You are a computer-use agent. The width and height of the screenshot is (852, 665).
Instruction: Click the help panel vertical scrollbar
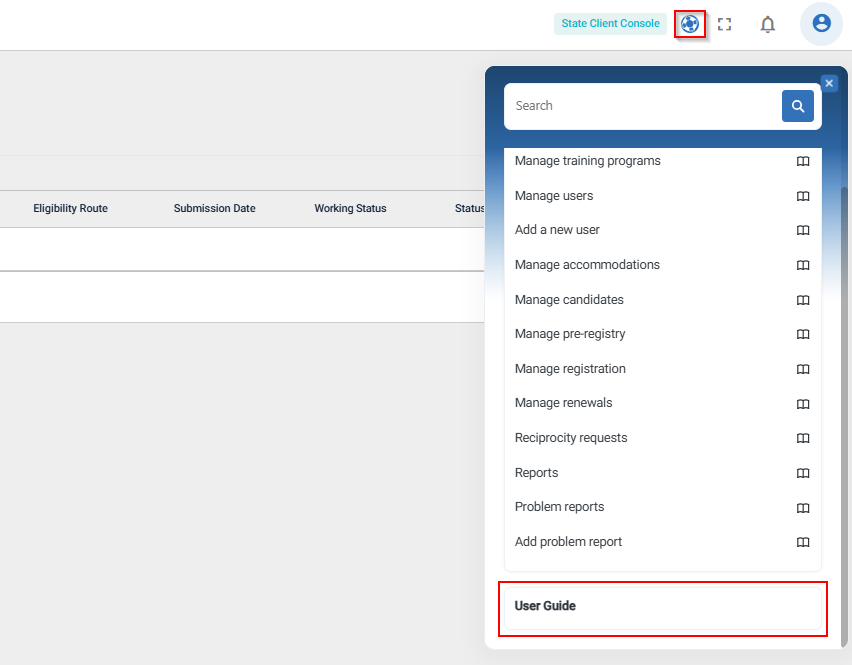pyautogui.click(x=843, y=417)
